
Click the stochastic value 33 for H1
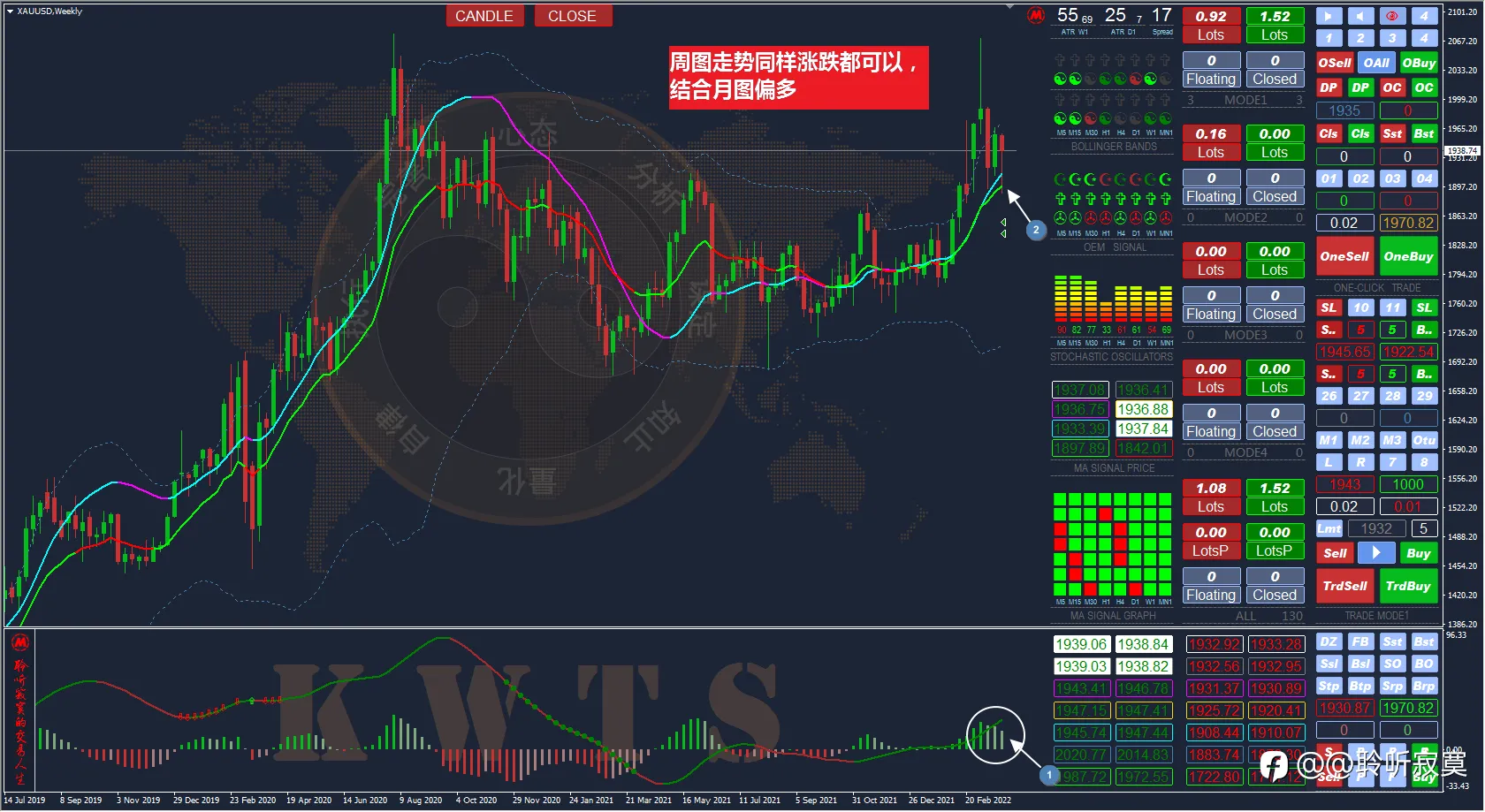(1107, 330)
